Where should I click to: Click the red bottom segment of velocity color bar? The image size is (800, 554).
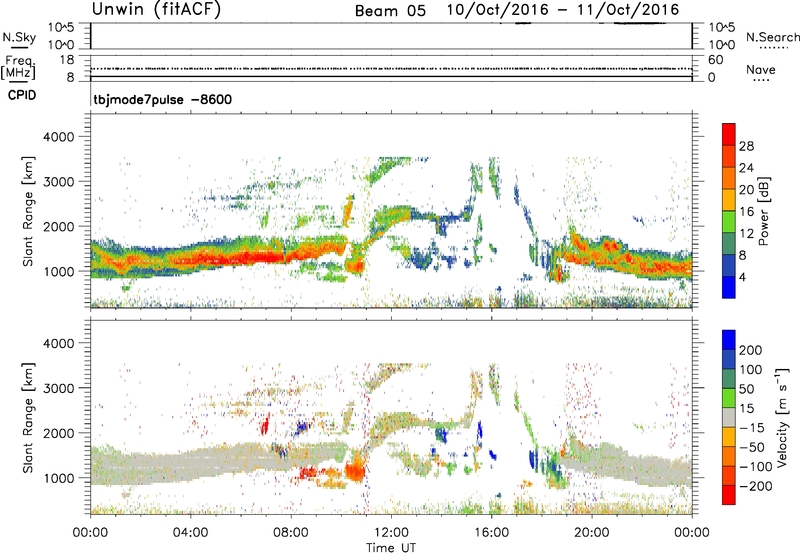(x=729, y=495)
